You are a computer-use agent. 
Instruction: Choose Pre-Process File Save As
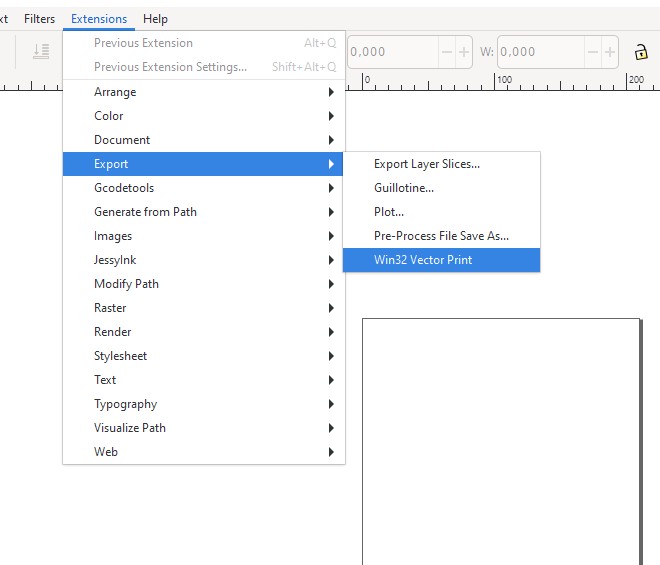(x=441, y=236)
